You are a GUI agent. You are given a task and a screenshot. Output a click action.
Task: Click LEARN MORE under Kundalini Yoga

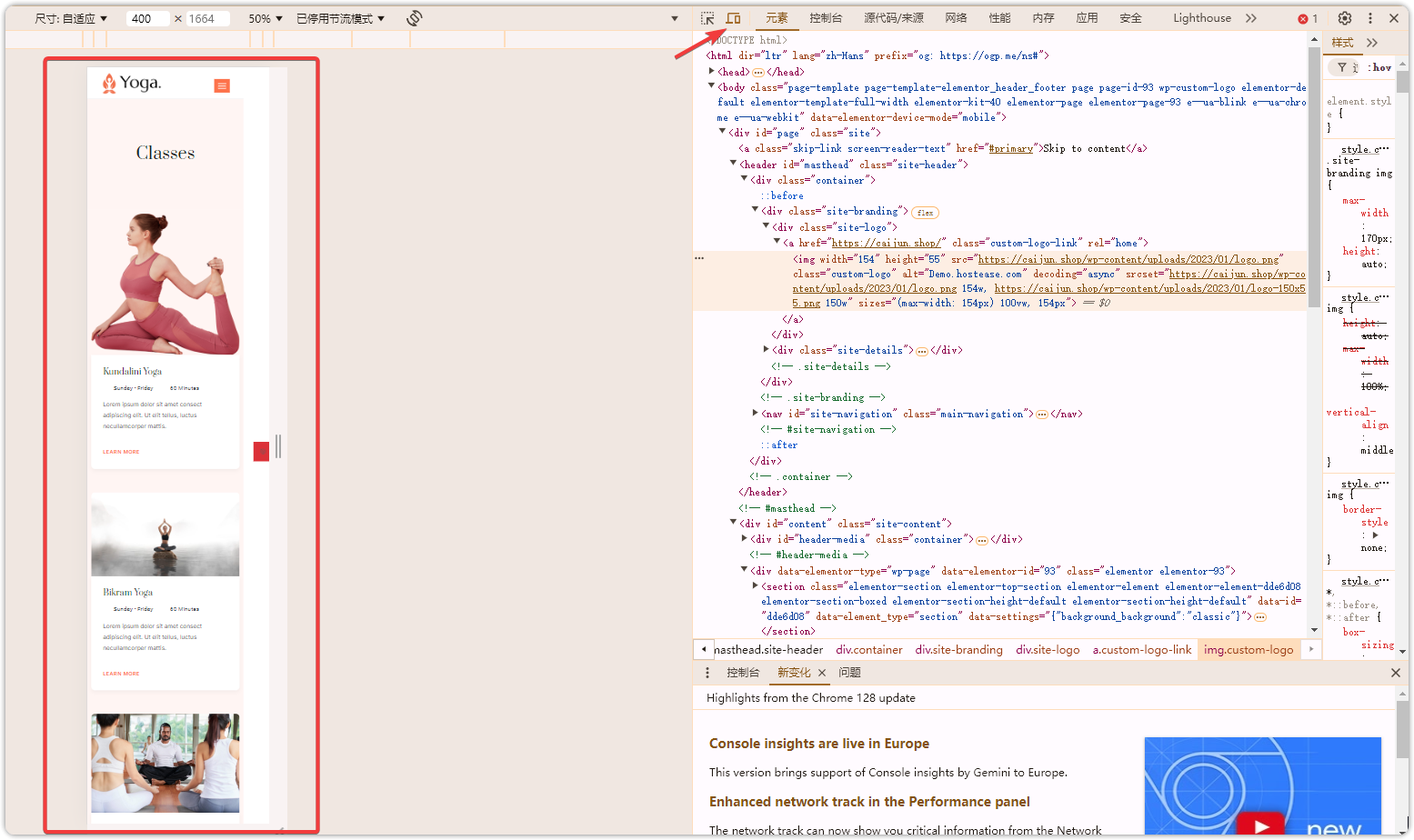[x=121, y=452]
